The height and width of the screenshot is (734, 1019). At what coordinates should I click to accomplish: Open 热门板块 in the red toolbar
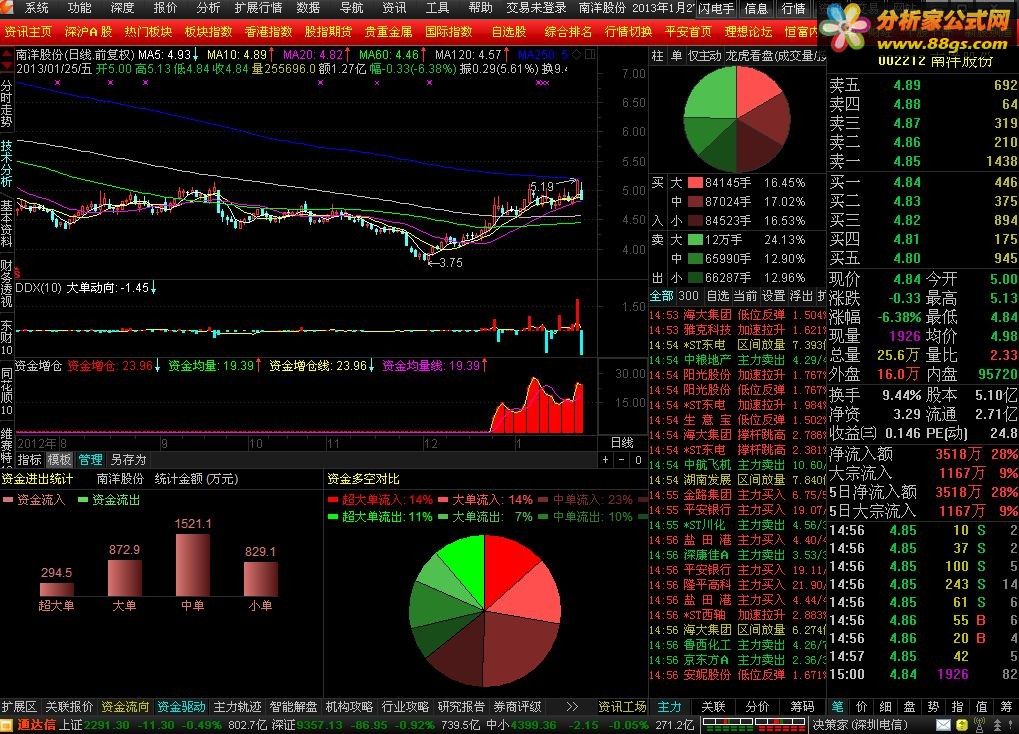(148, 31)
